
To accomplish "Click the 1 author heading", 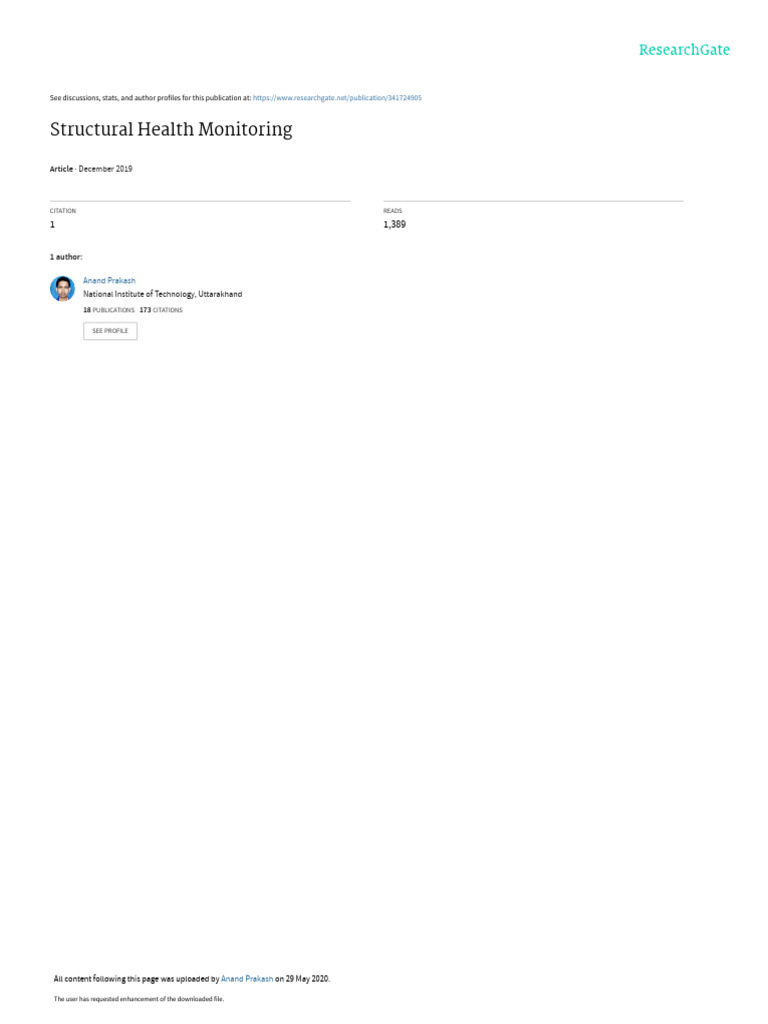I will (66, 257).
